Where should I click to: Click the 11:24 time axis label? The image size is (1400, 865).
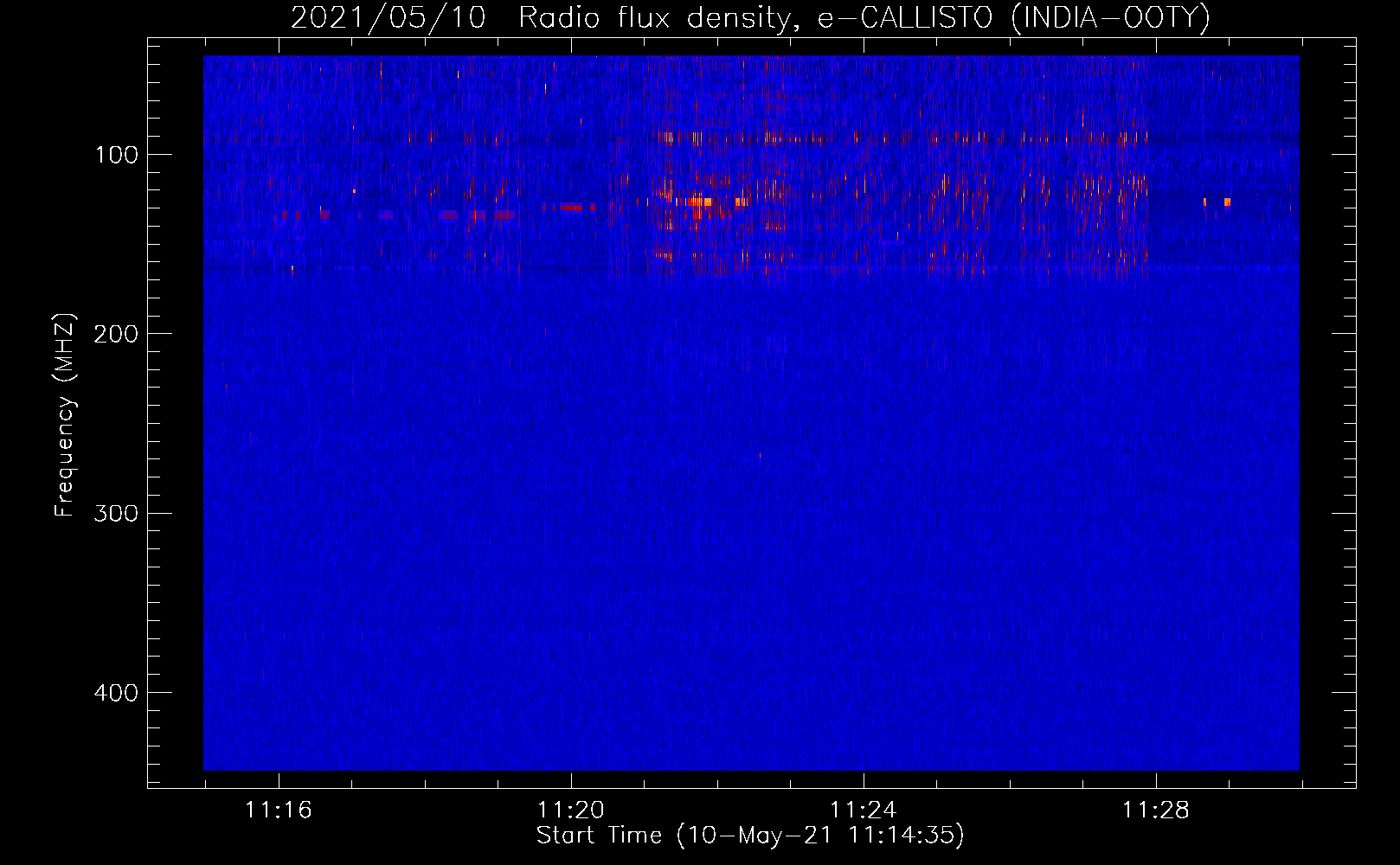[864, 811]
